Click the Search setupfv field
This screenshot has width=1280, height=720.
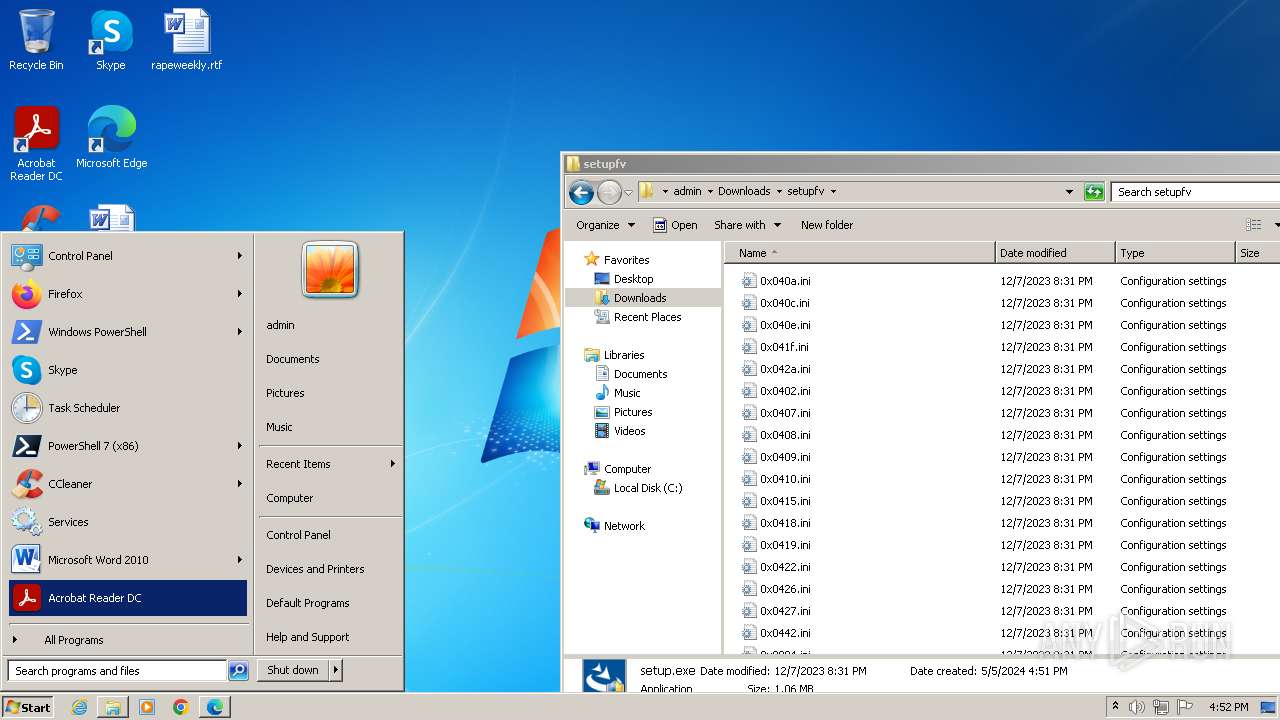point(1196,192)
